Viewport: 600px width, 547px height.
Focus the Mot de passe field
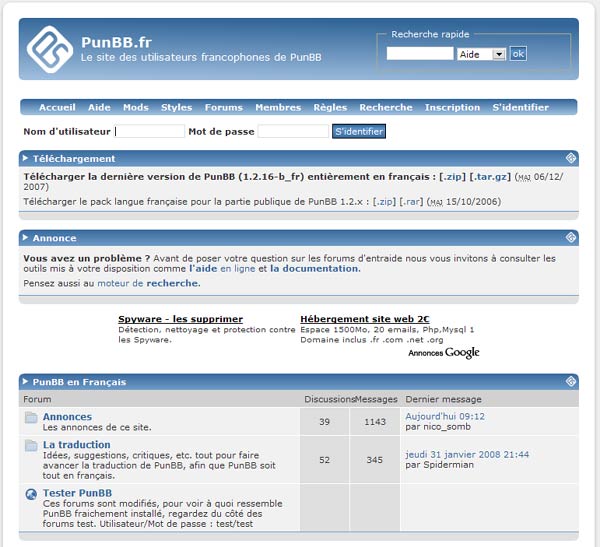293,131
